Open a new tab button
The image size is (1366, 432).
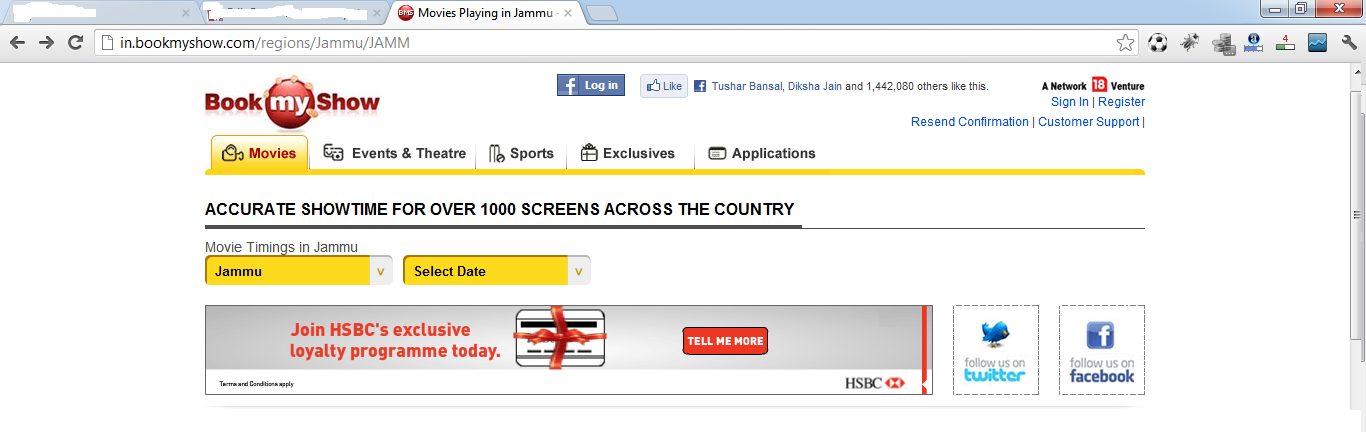601,13
